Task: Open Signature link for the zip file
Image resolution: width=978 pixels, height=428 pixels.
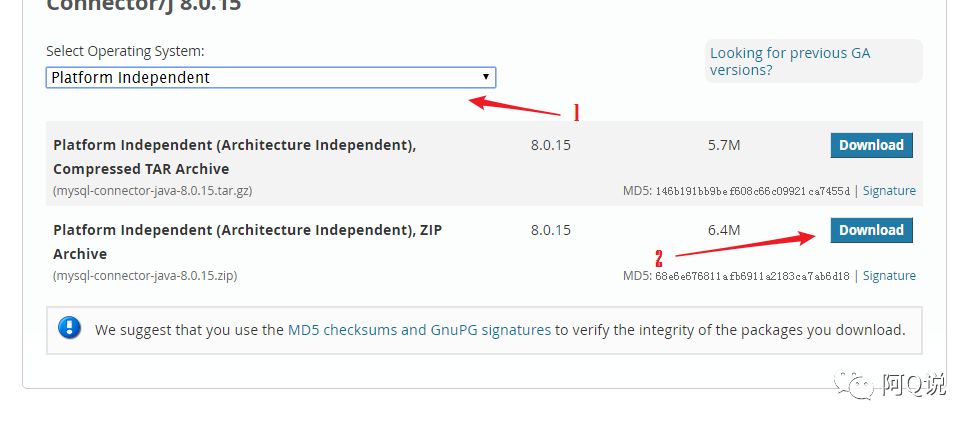Action: click(x=889, y=275)
